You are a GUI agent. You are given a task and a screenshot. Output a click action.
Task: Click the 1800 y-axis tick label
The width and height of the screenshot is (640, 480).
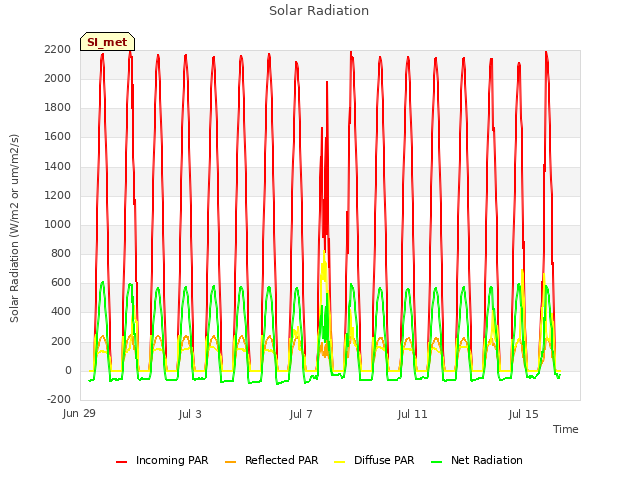point(58,107)
